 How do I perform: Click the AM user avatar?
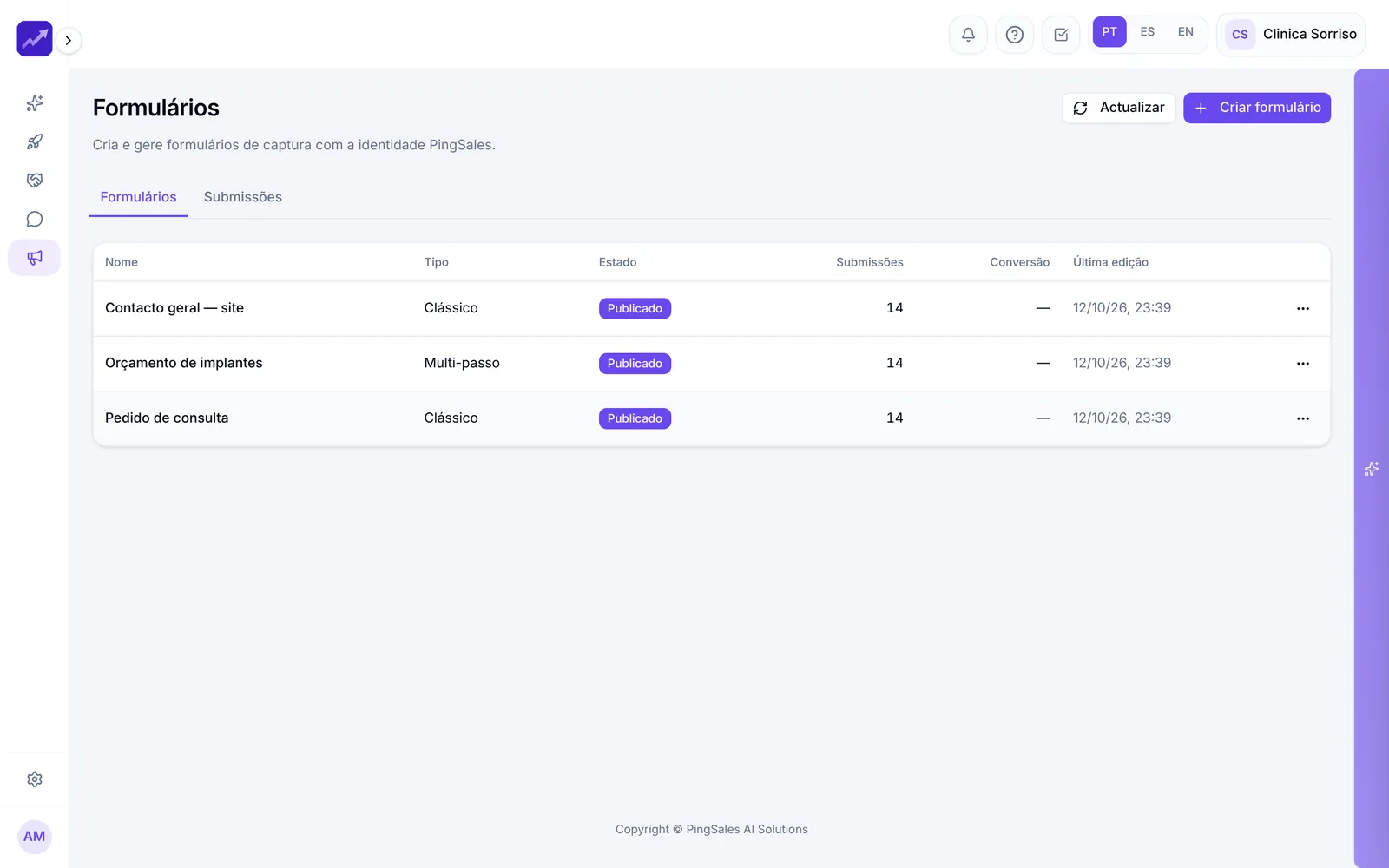pyautogui.click(x=35, y=837)
